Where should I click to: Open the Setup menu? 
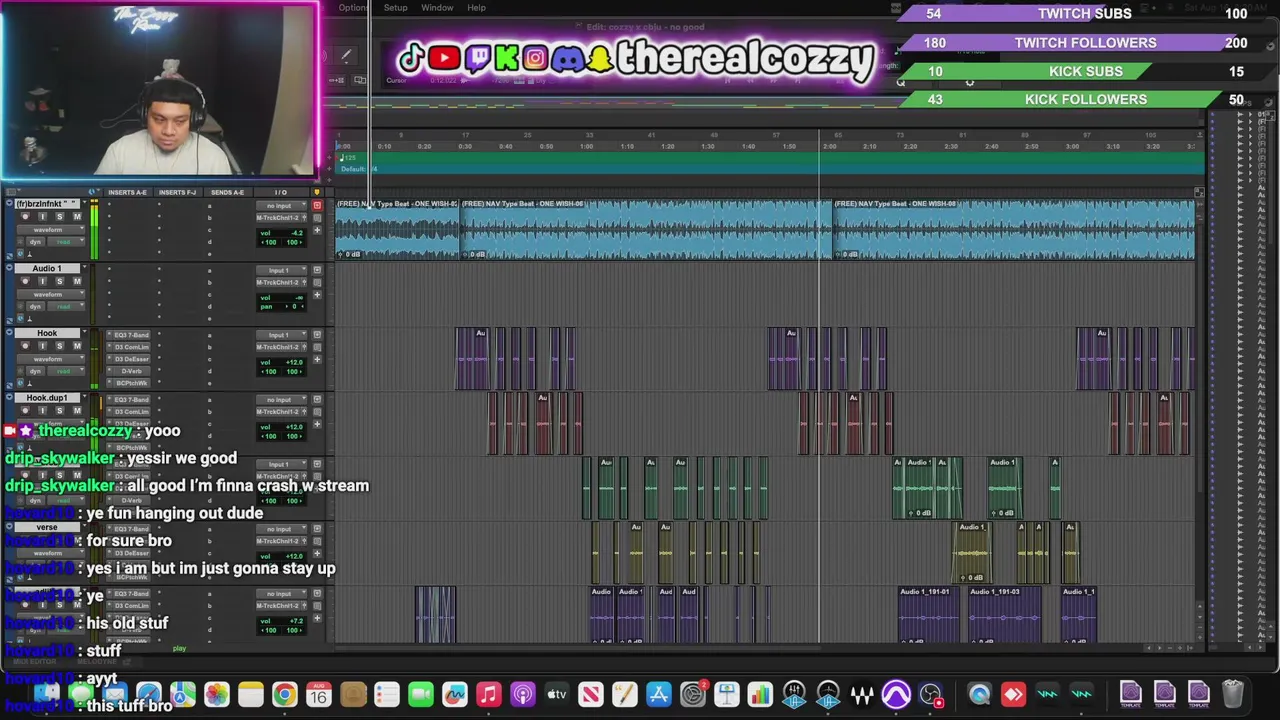(x=395, y=8)
